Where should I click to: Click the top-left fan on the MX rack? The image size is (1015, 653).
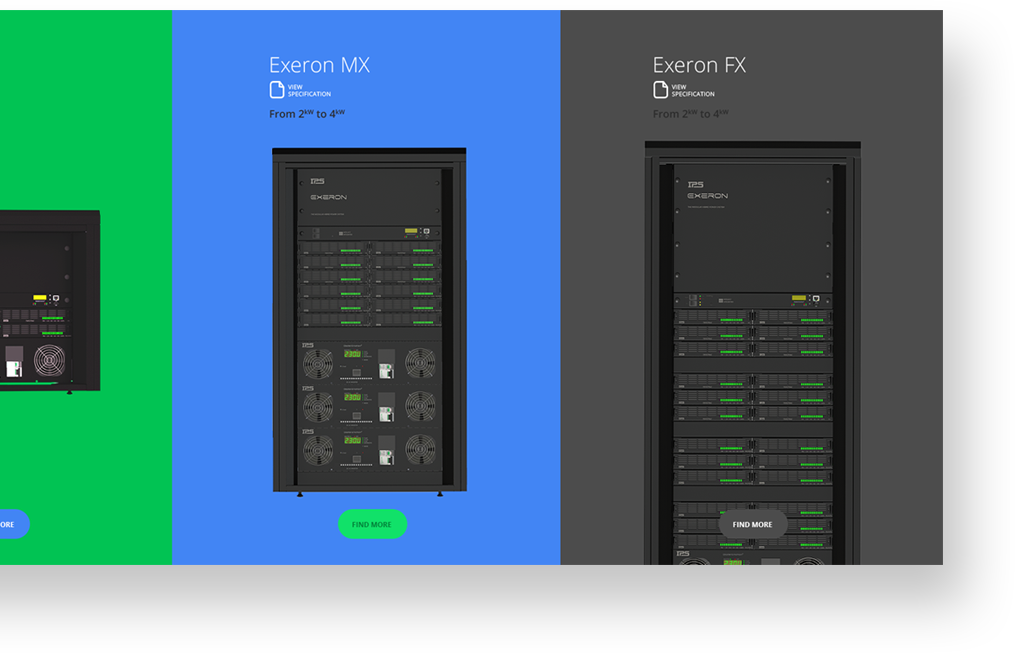[x=318, y=364]
